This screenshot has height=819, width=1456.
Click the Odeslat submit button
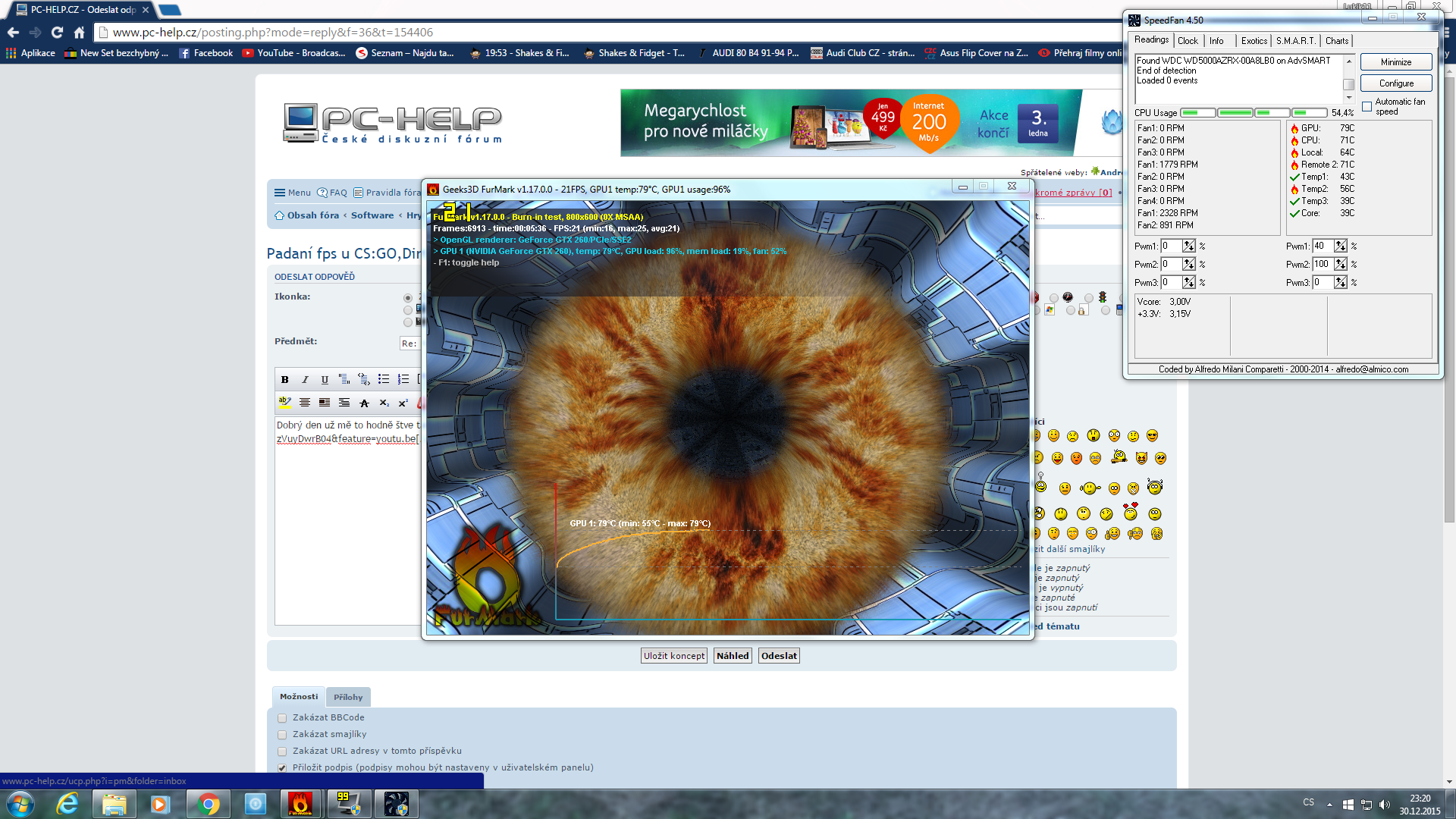click(x=779, y=656)
